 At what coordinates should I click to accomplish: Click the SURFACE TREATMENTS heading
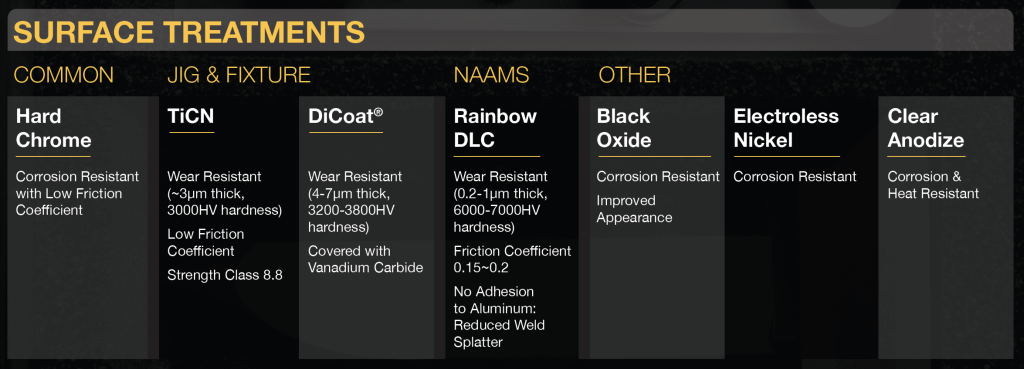coord(189,32)
